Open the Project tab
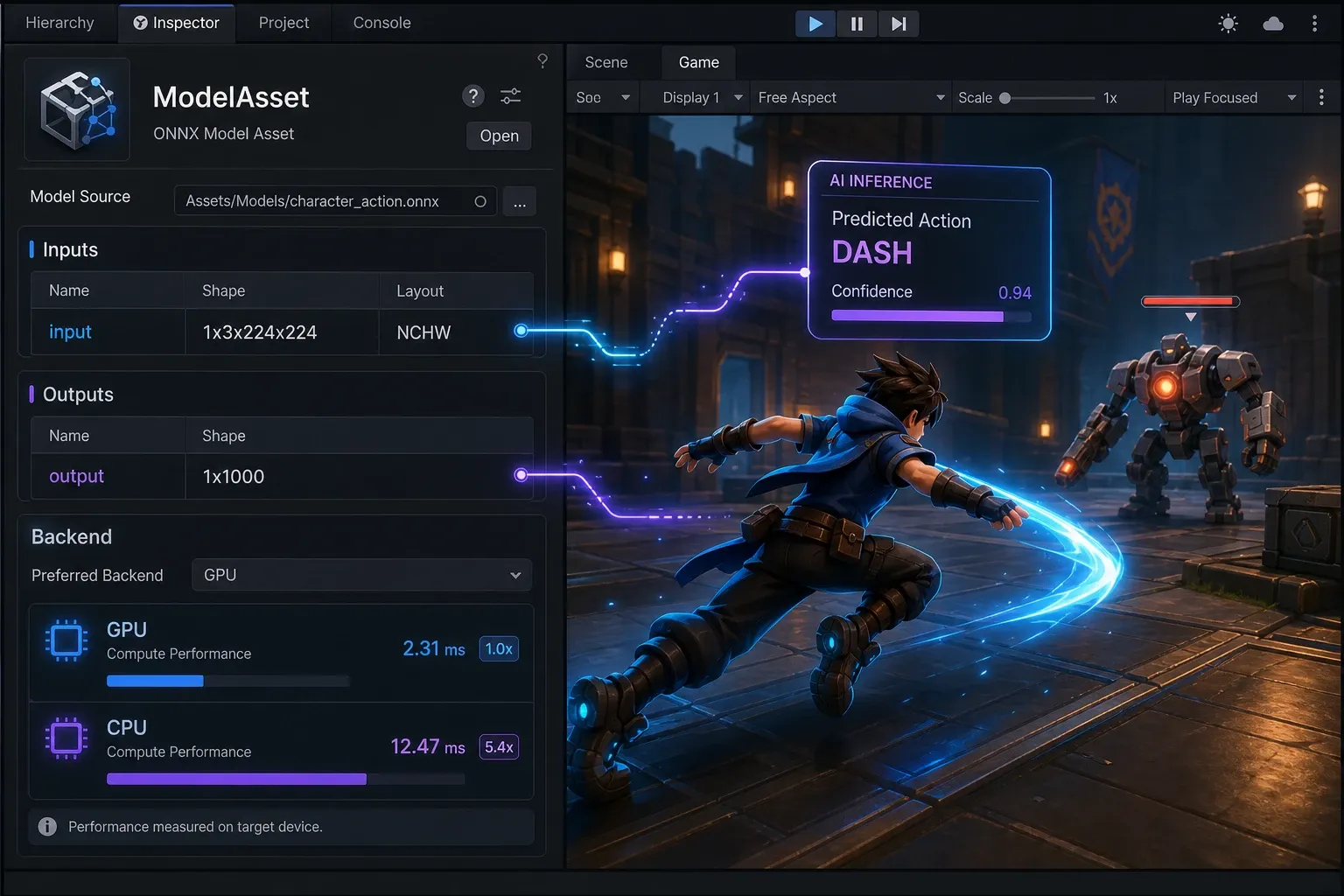This screenshot has height=896, width=1344. 283,23
